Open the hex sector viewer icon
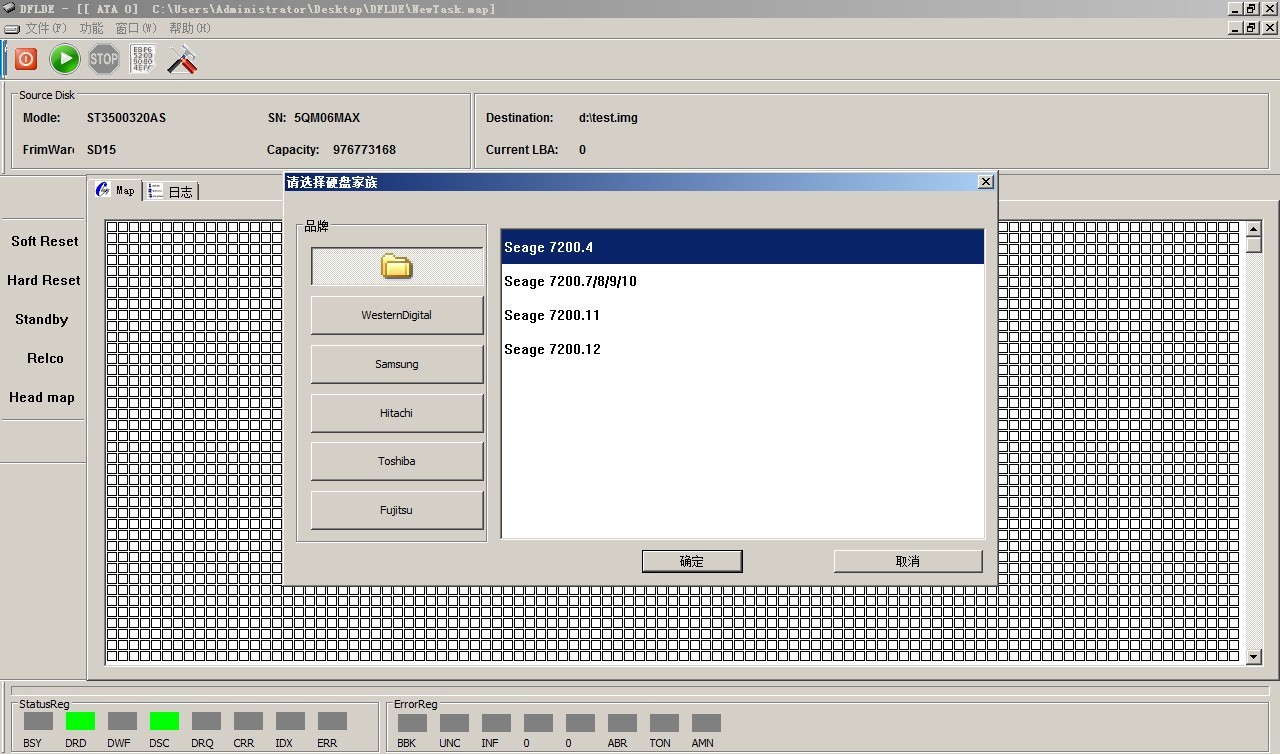This screenshot has width=1280, height=754. (142, 59)
